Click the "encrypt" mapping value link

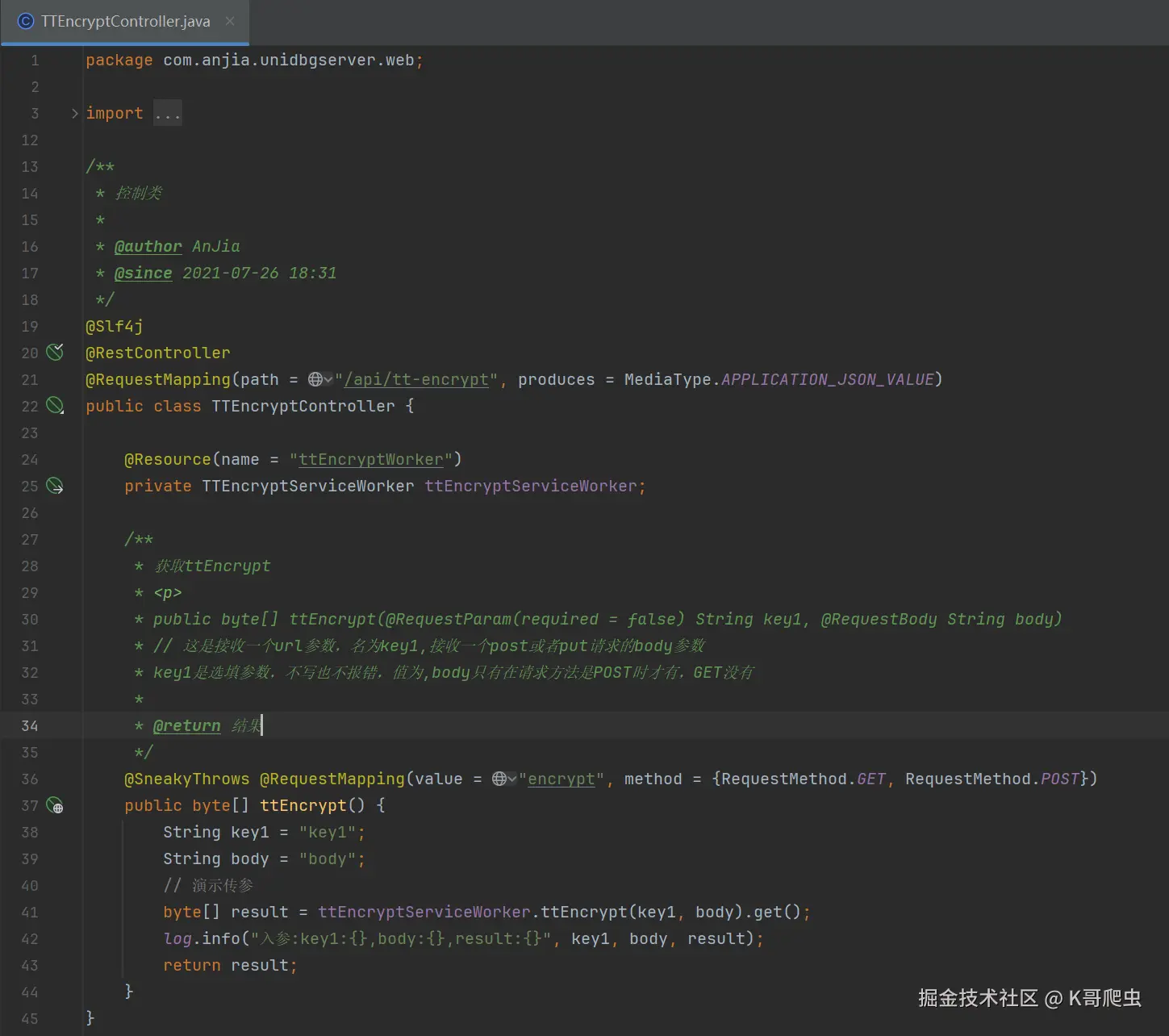562,779
